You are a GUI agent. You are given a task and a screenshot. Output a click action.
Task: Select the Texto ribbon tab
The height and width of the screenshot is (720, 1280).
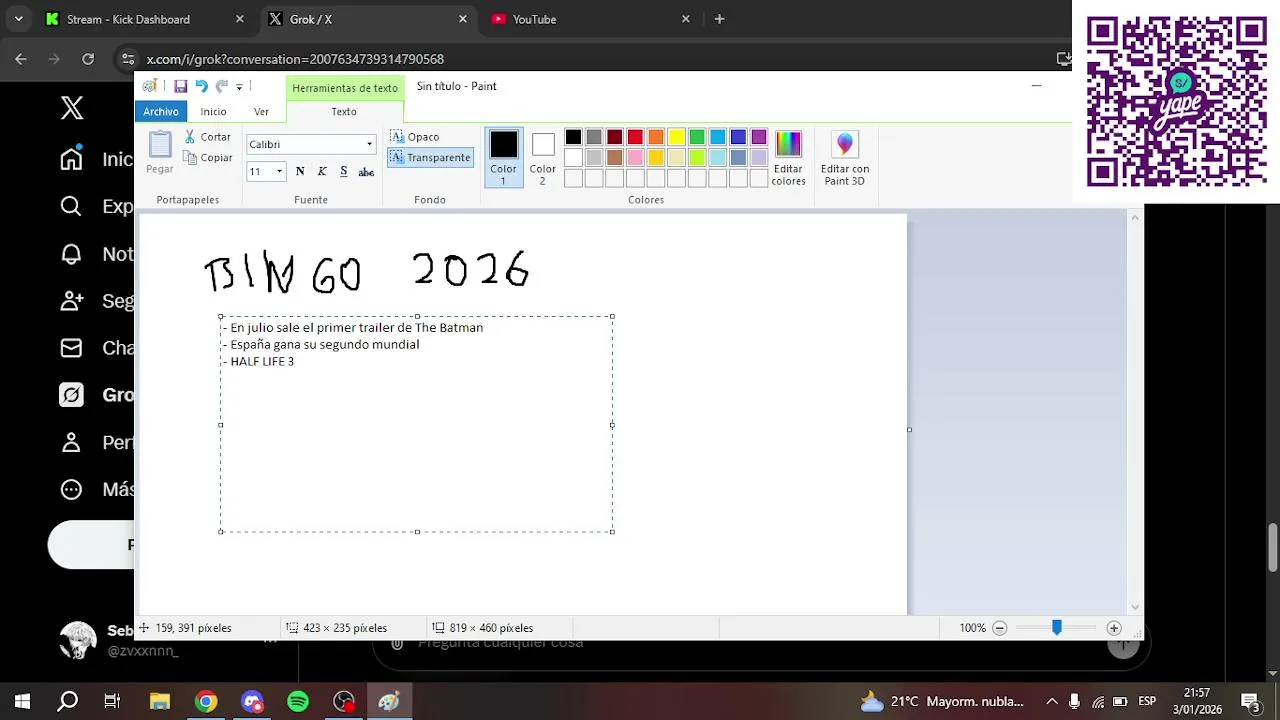[x=344, y=112]
